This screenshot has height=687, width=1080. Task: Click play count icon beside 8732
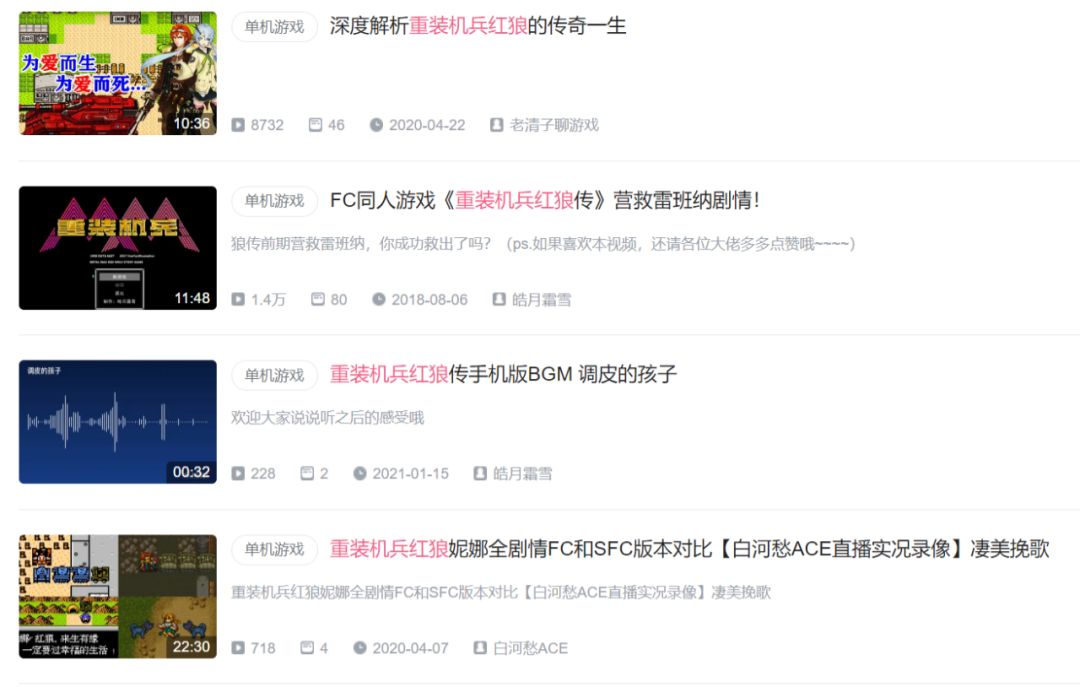coord(238,125)
